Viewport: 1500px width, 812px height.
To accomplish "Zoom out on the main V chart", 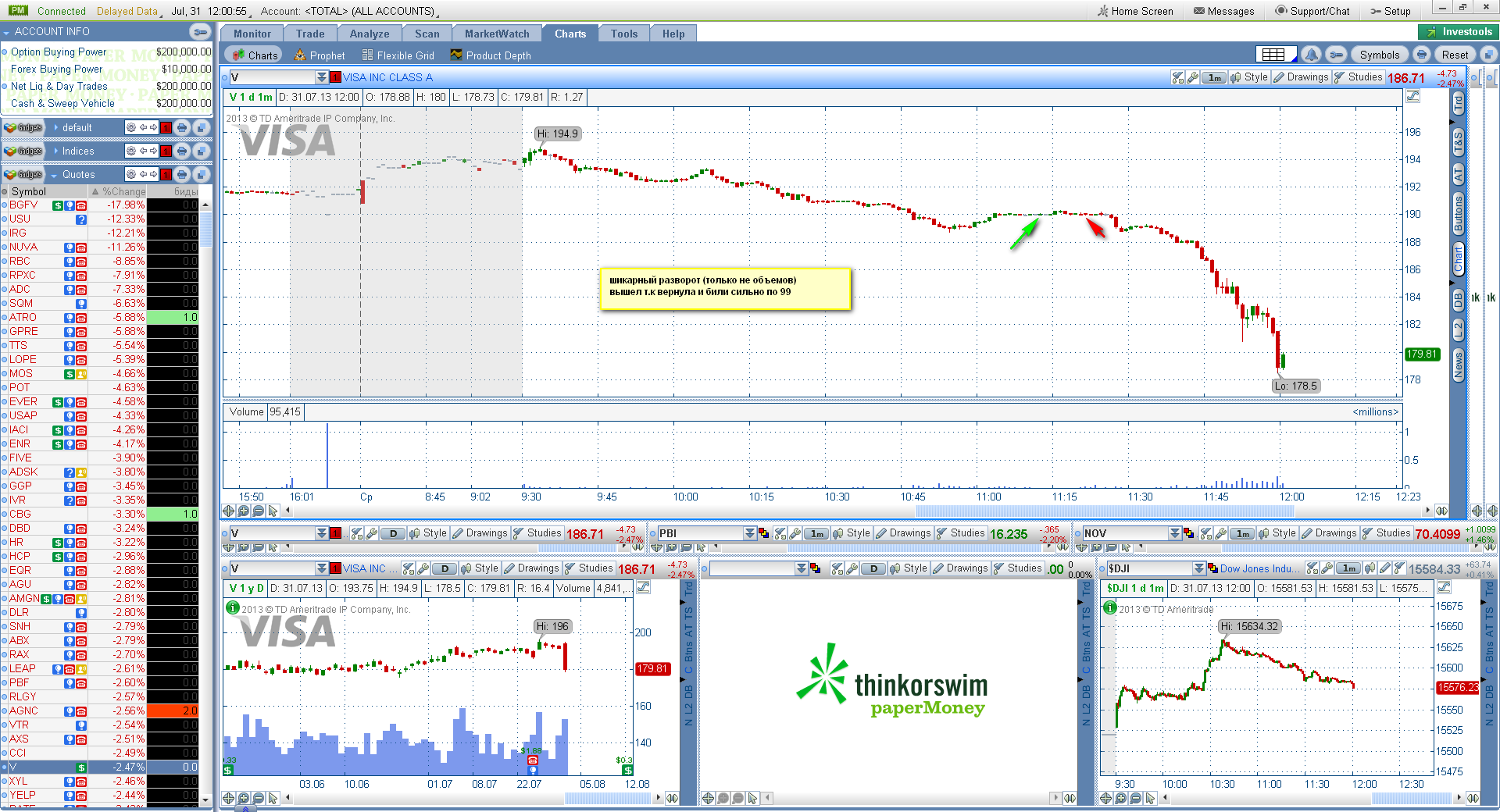I will click(258, 511).
